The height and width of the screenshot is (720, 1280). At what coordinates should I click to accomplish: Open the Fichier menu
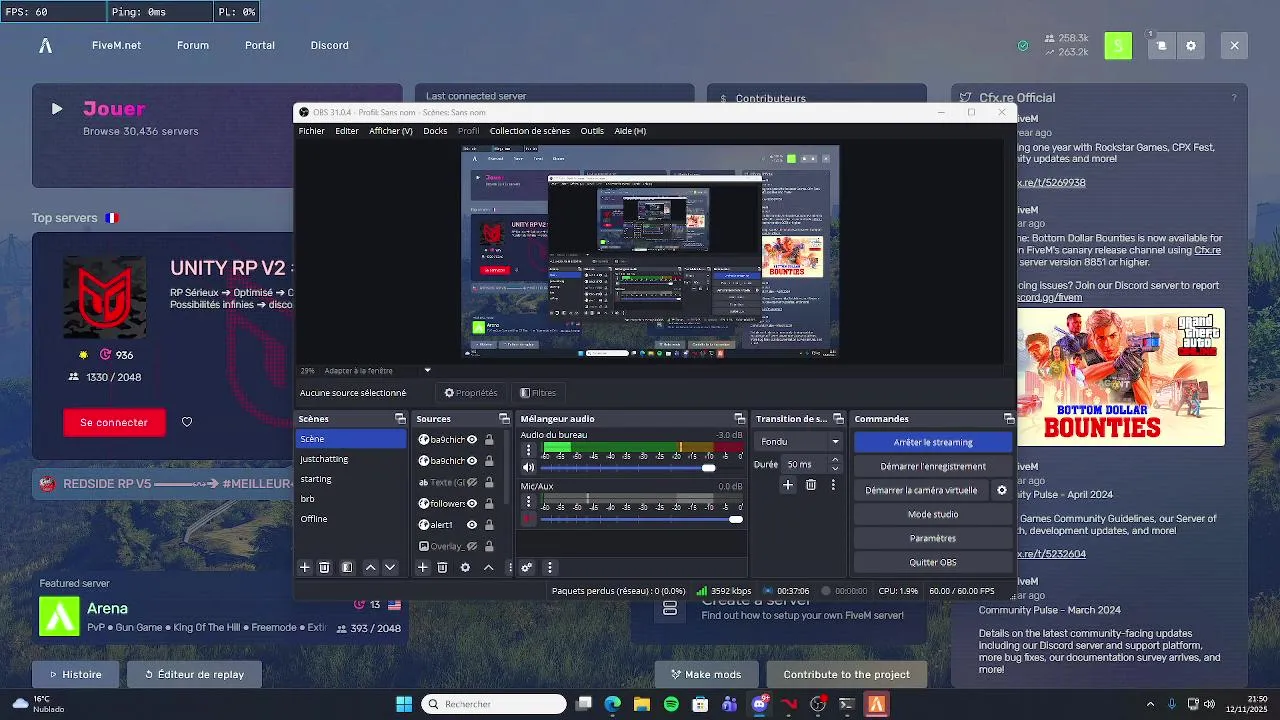[x=311, y=131]
